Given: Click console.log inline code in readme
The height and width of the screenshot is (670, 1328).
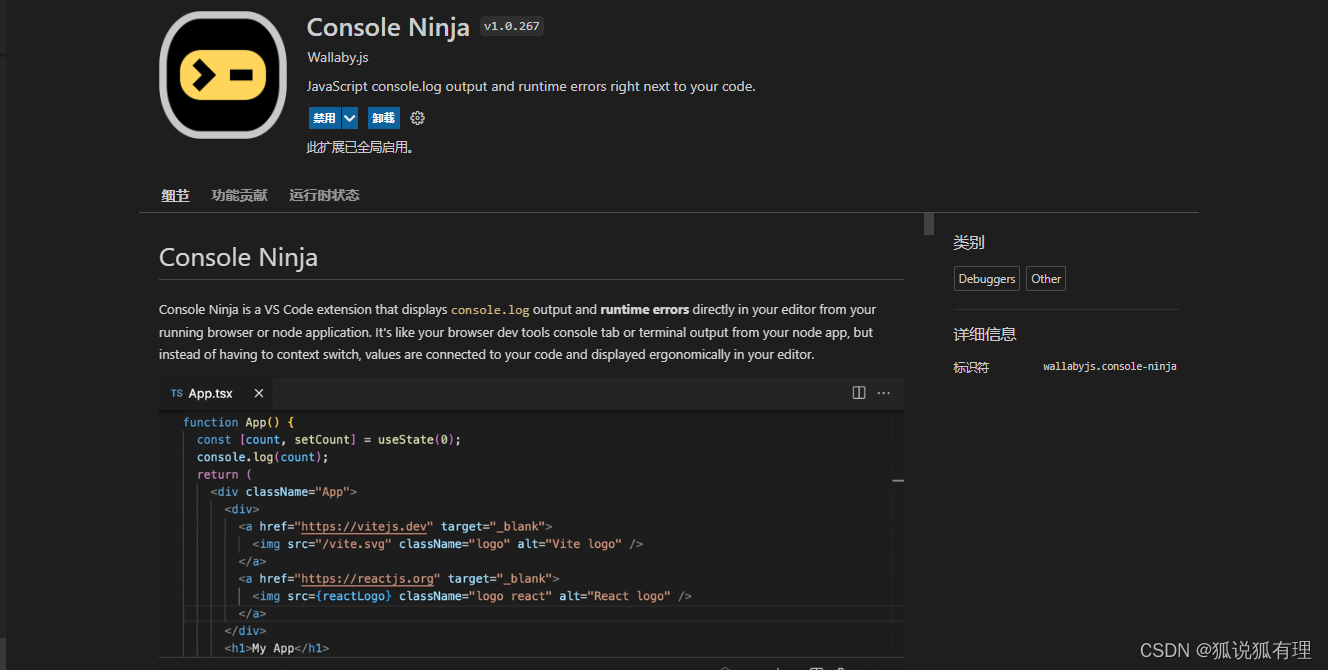Looking at the screenshot, I should click(490, 310).
